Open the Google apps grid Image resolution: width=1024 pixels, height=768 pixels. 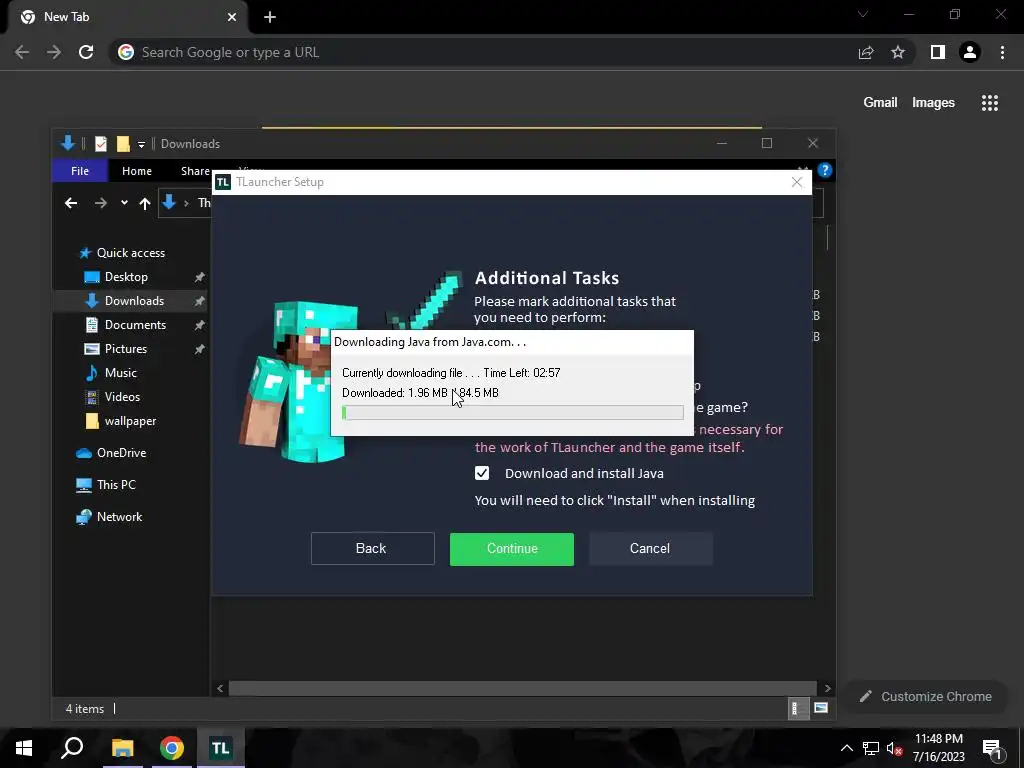(x=990, y=103)
